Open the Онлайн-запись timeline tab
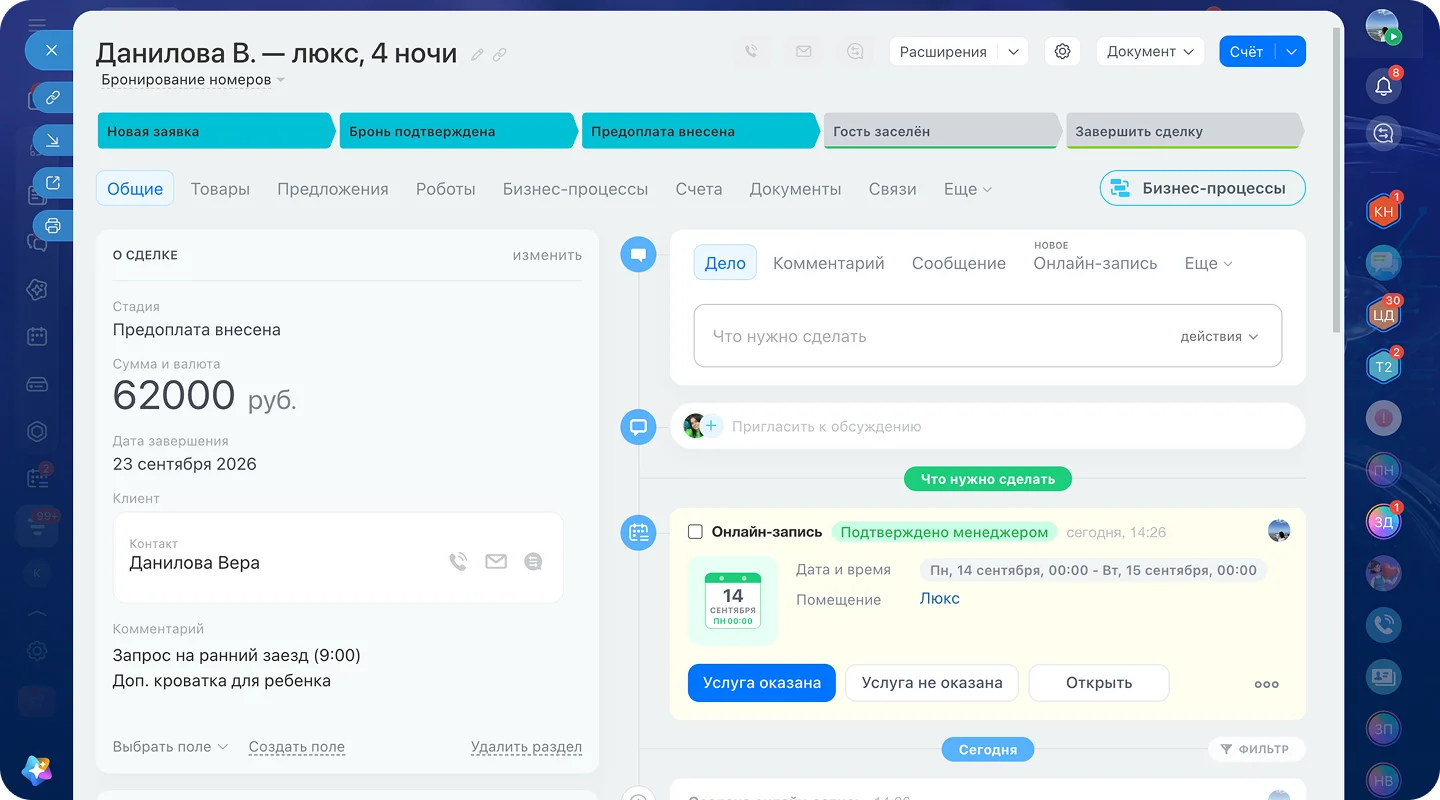This screenshot has width=1440, height=800. point(1095,263)
